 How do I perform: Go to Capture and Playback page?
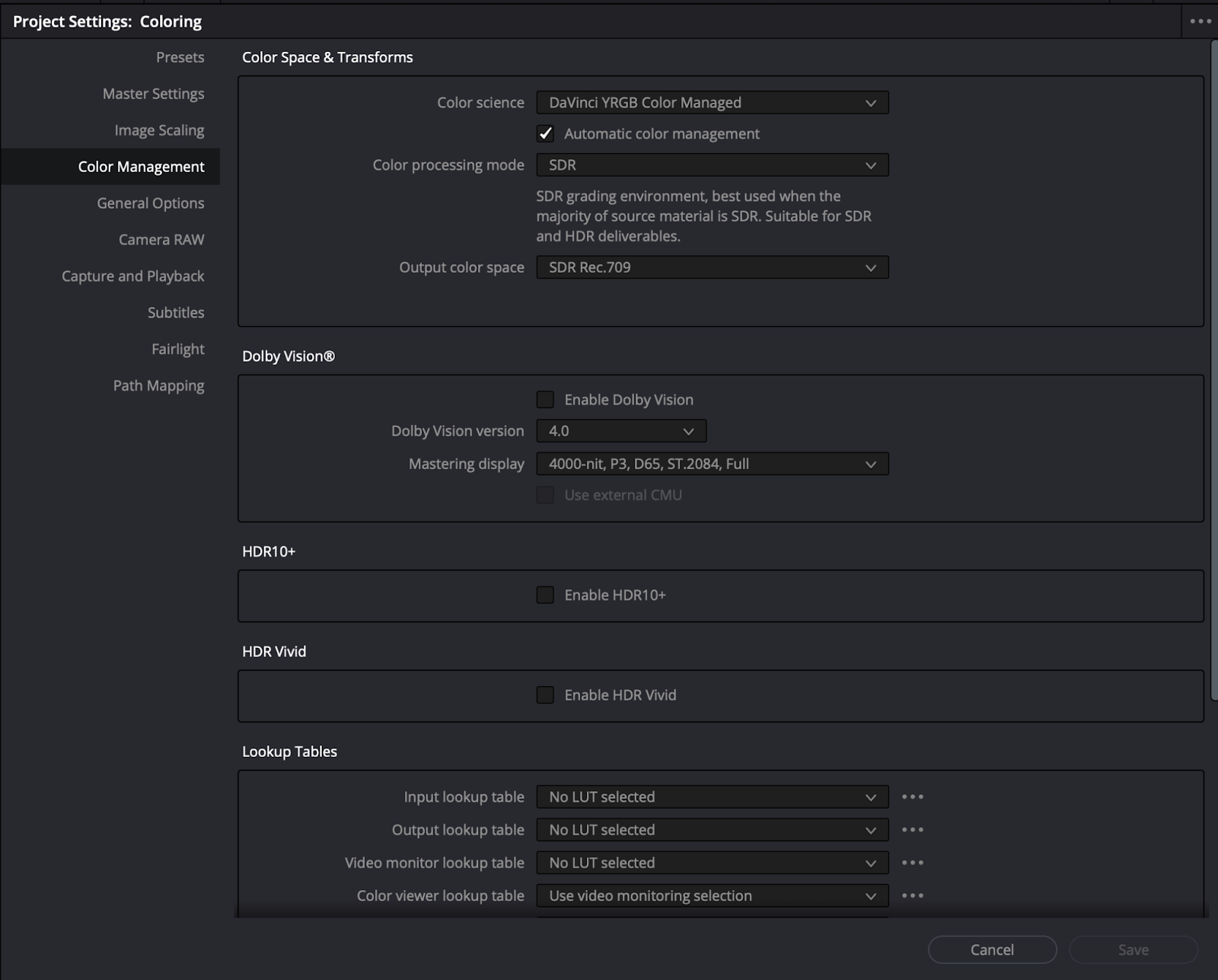(x=133, y=276)
